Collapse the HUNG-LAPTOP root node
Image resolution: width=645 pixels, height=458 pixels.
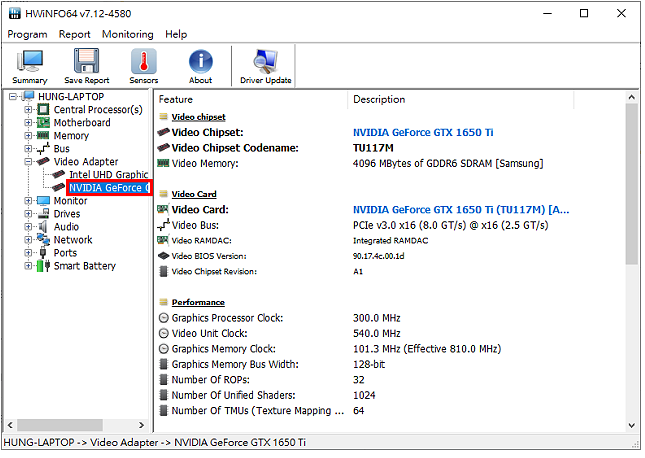click(x=13, y=97)
